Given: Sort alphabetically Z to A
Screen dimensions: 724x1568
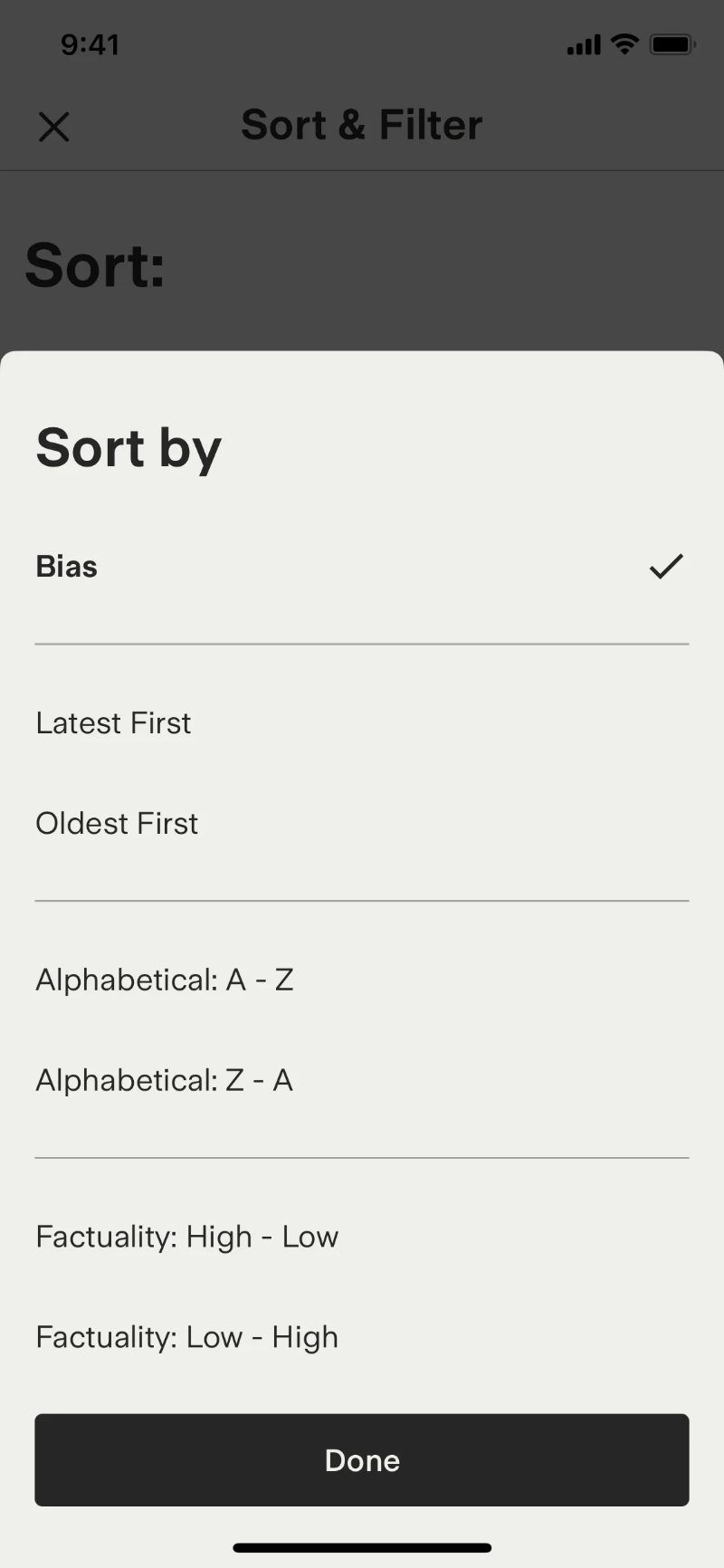Looking at the screenshot, I should (164, 1079).
